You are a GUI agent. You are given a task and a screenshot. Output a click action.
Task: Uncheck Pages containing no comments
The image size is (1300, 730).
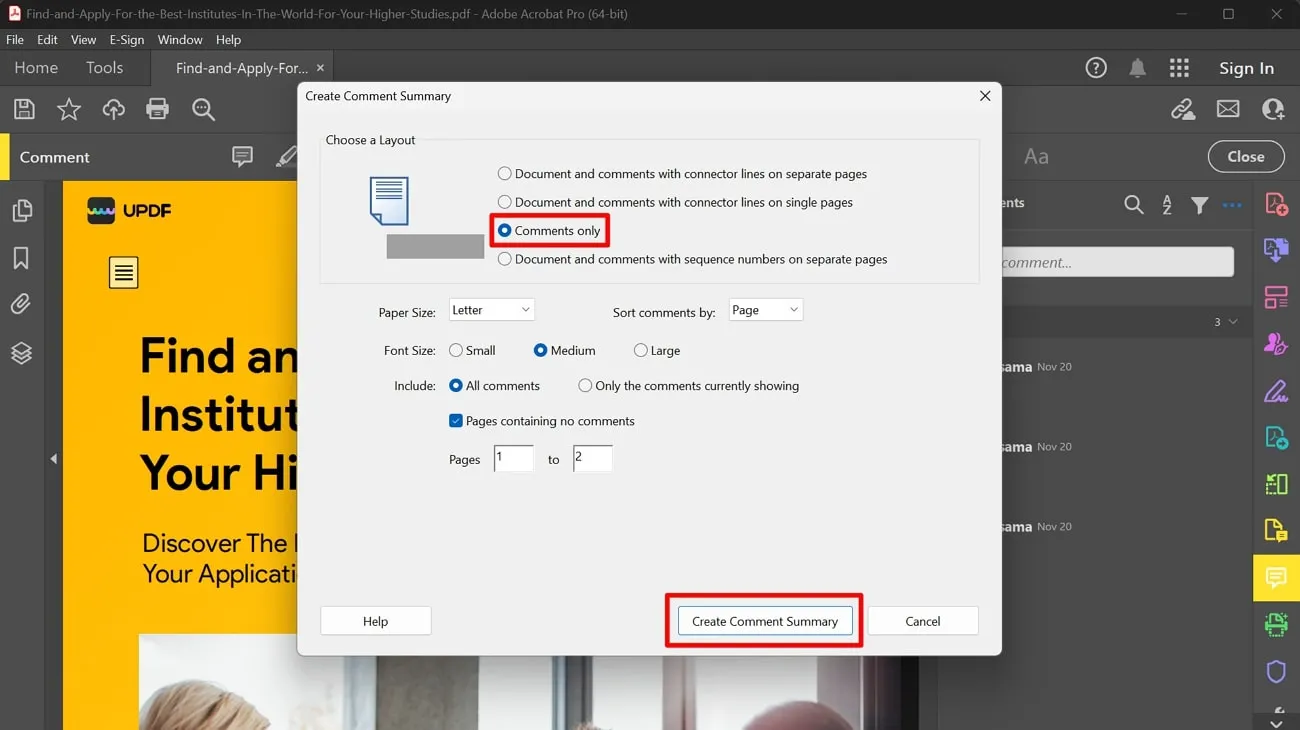click(x=456, y=421)
